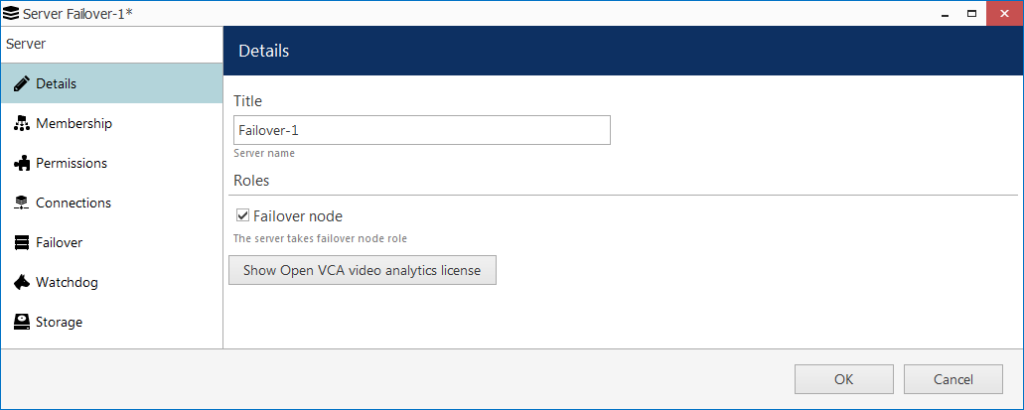Click the Connections network icon
This screenshot has width=1024, height=410.
click(x=22, y=203)
